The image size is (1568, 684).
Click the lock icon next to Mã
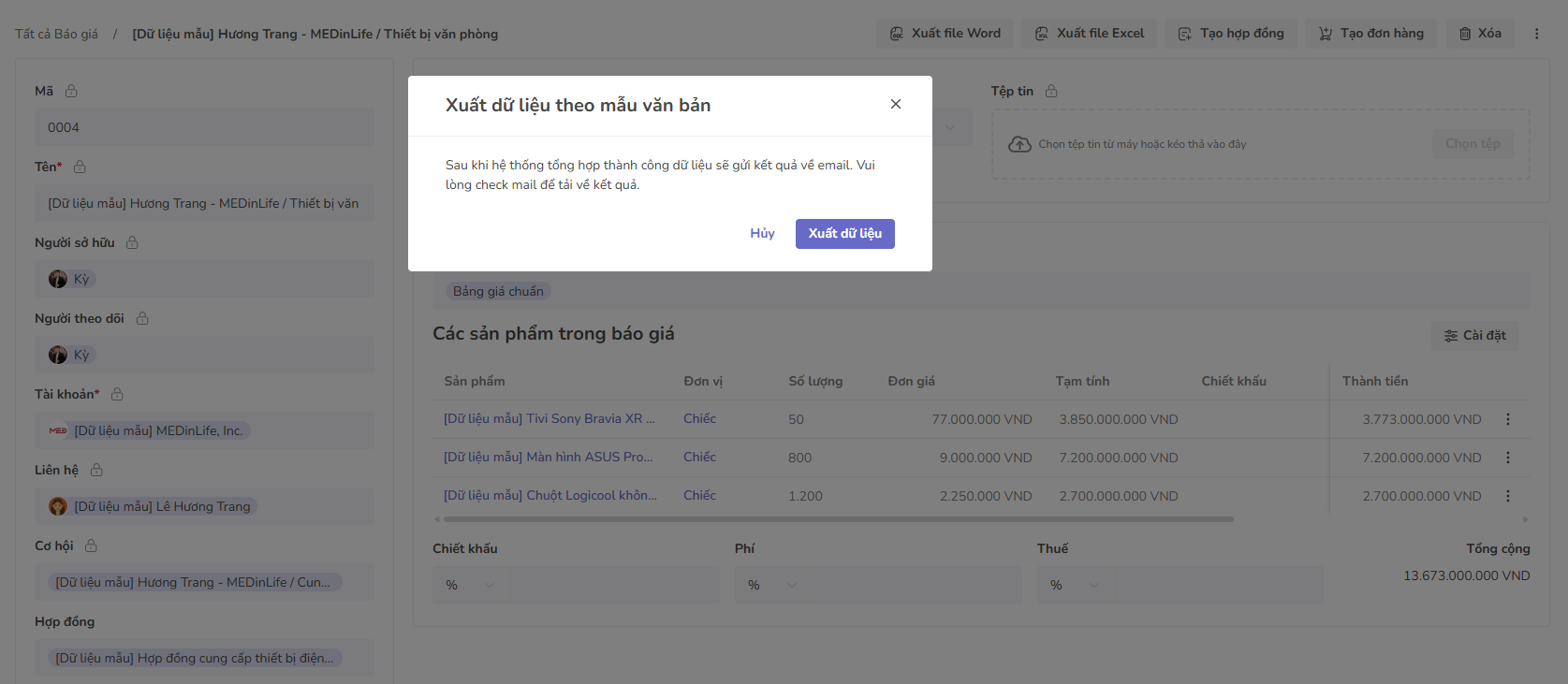click(71, 91)
